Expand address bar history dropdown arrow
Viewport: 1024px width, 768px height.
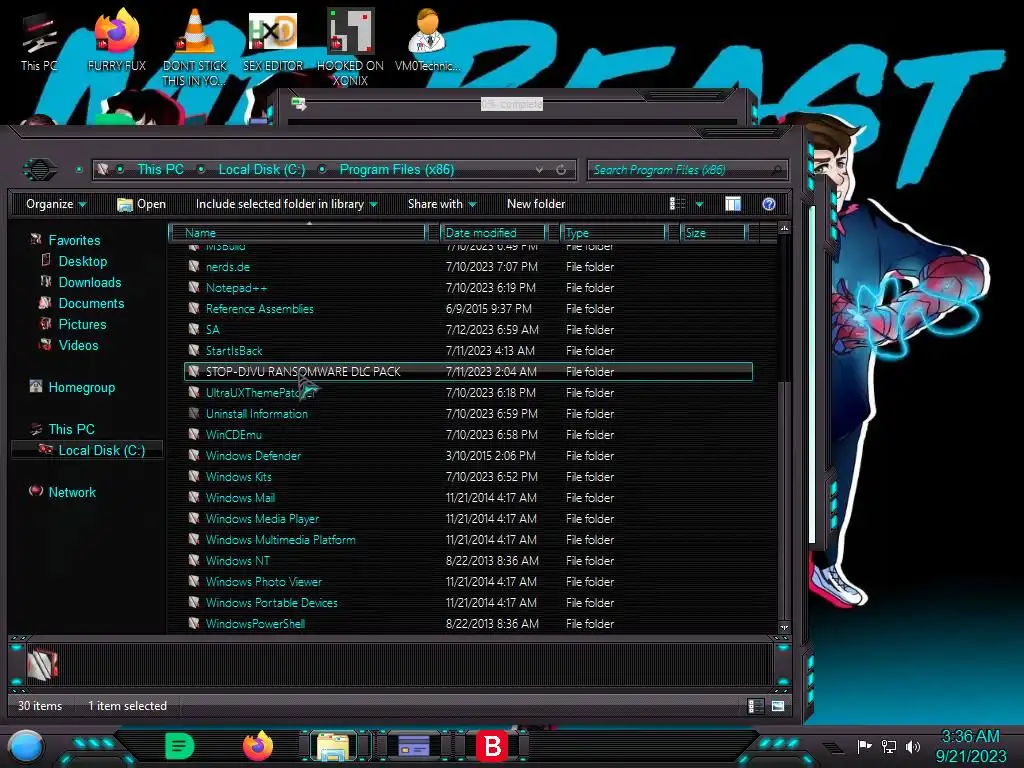point(539,170)
